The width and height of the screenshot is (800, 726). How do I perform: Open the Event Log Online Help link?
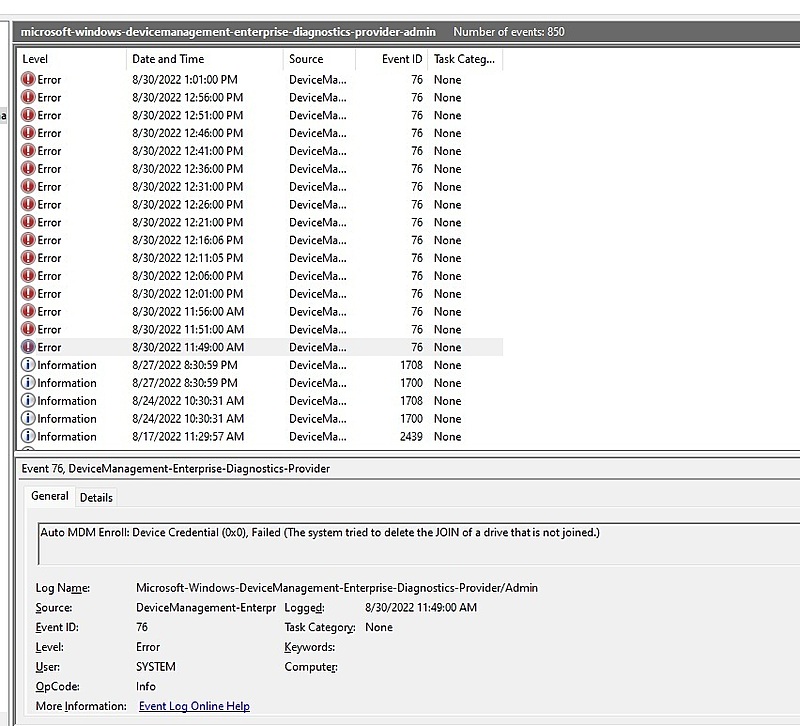pyautogui.click(x=194, y=706)
